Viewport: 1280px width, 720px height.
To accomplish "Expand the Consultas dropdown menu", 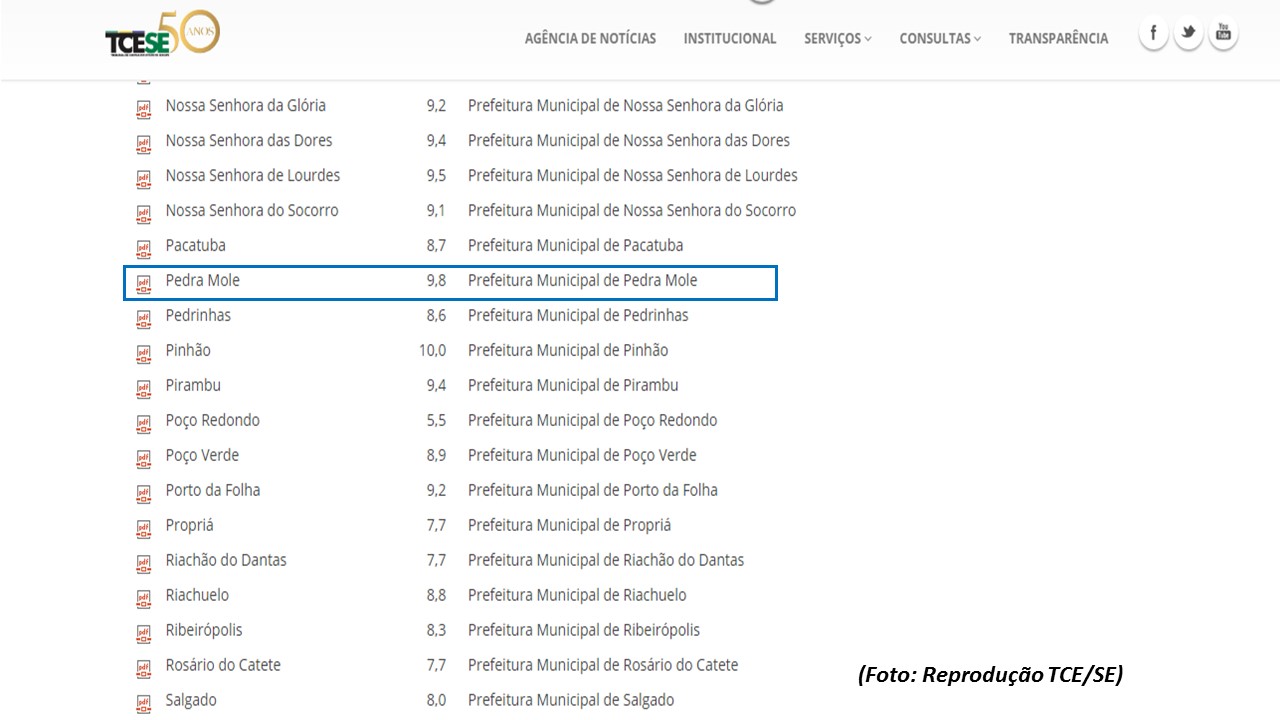I will [x=939, y=38].
